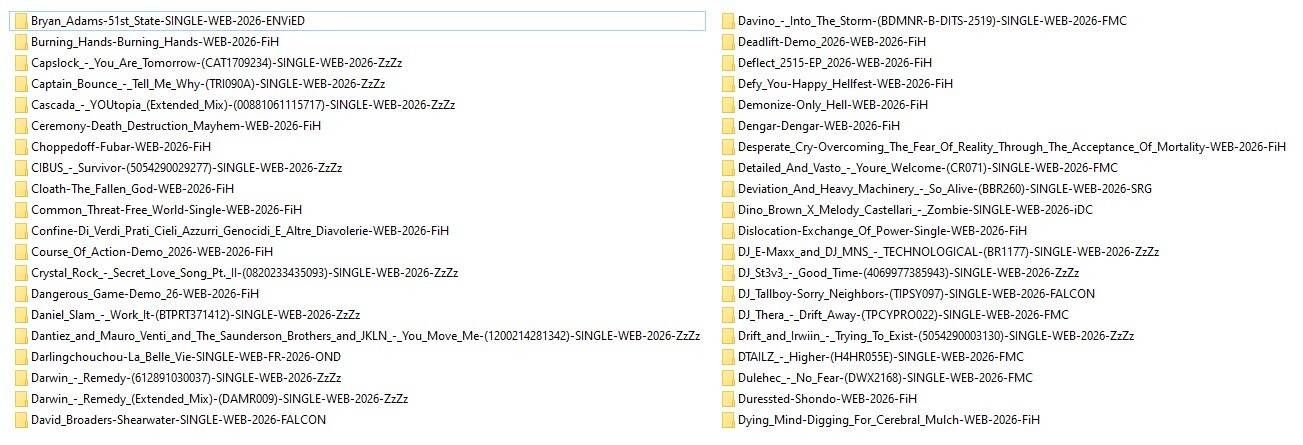The image size is (1303, 445).
Task: Click DJ_St3v3_-_Good_Time folder name
Action: point(908,272)
